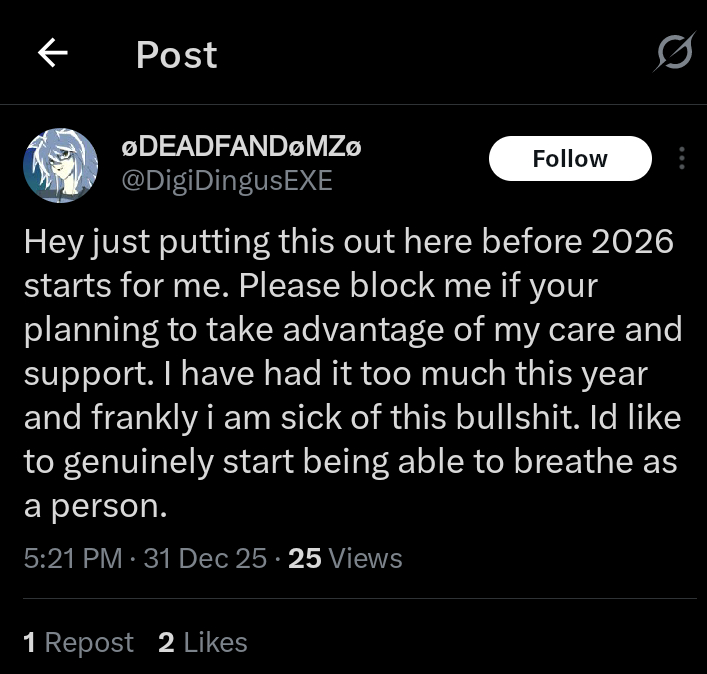
Task: Open the DEADFANDOMZ profile avatar
Action: point(61,165)
